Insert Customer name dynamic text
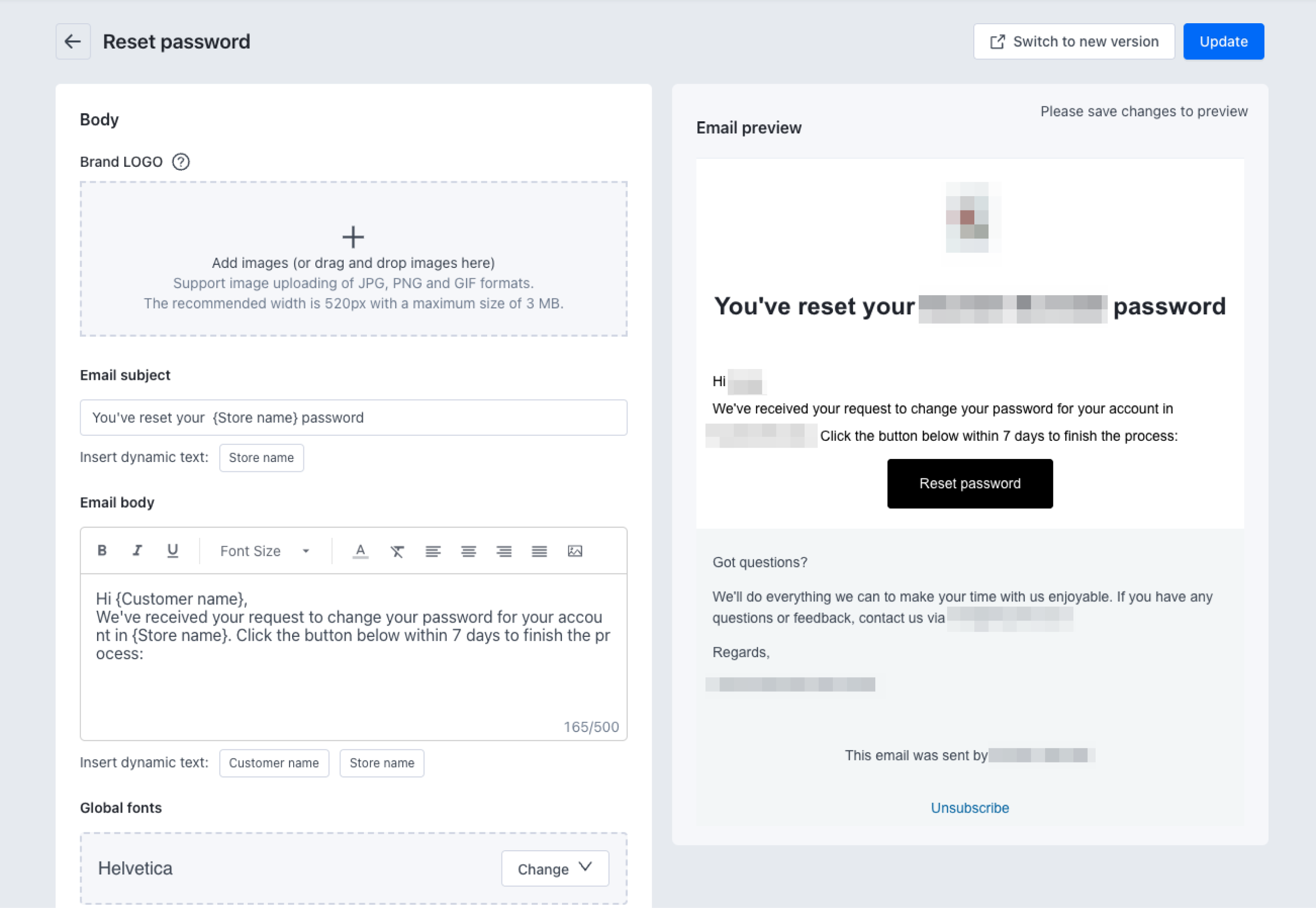The height and width of the screenshot is (908, 1316). (x=274, y=763)
